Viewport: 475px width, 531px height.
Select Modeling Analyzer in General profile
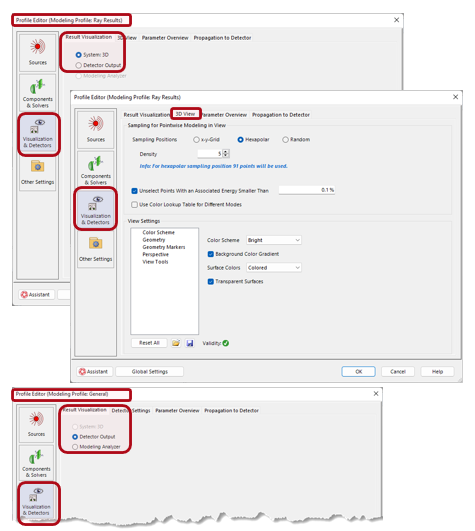[x=96, y=447]
